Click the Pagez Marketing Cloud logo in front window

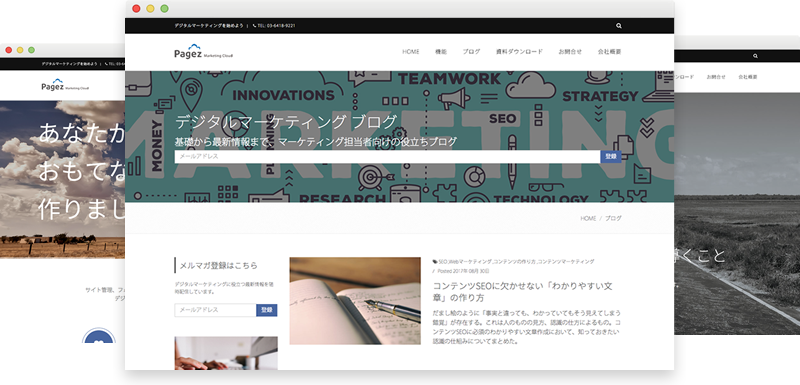(203, 52)
